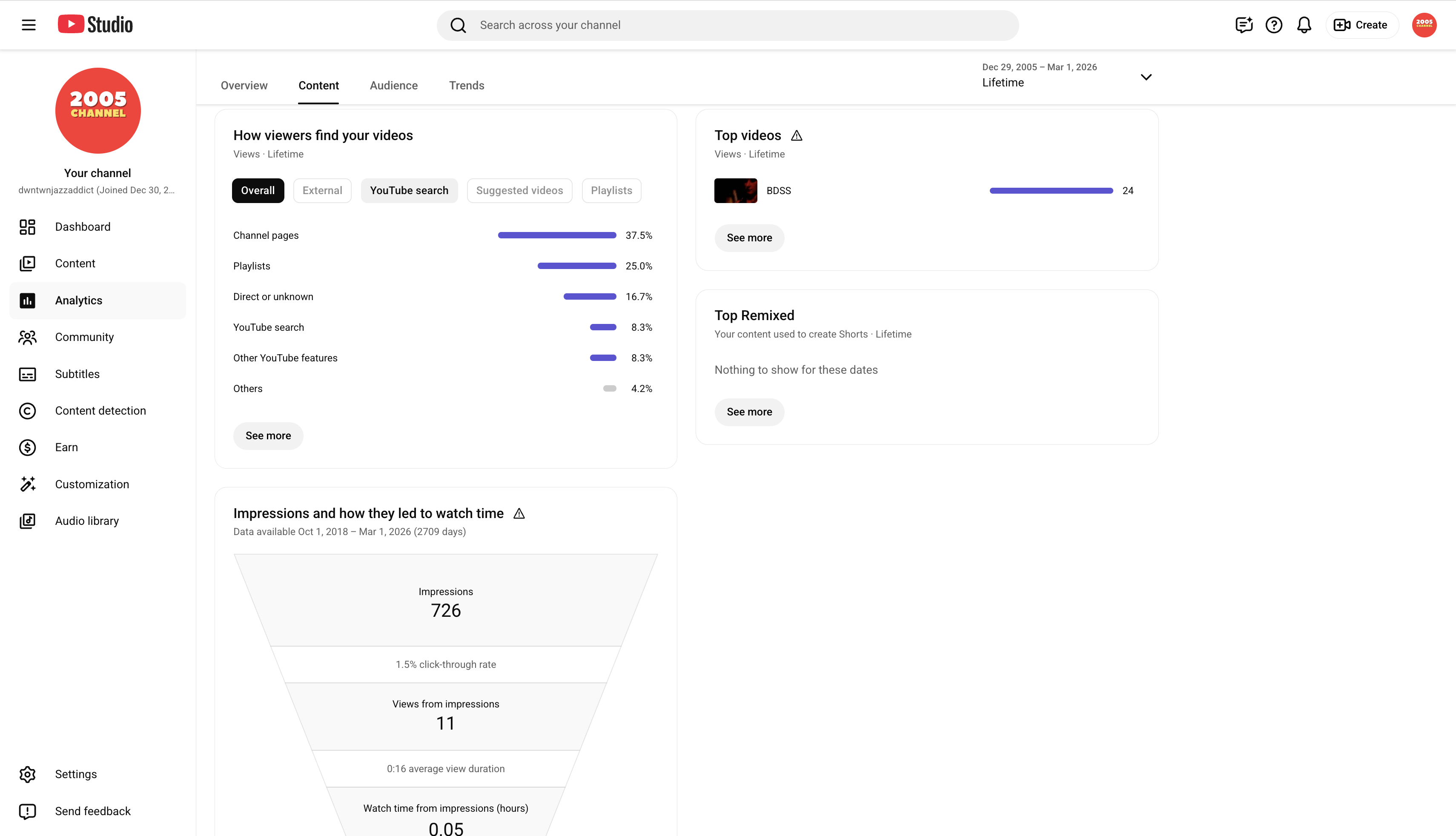Viewport: 1456px width, 836px height.
Task: Click the BDSS views bar
Action: click(x=1051, y=191)
